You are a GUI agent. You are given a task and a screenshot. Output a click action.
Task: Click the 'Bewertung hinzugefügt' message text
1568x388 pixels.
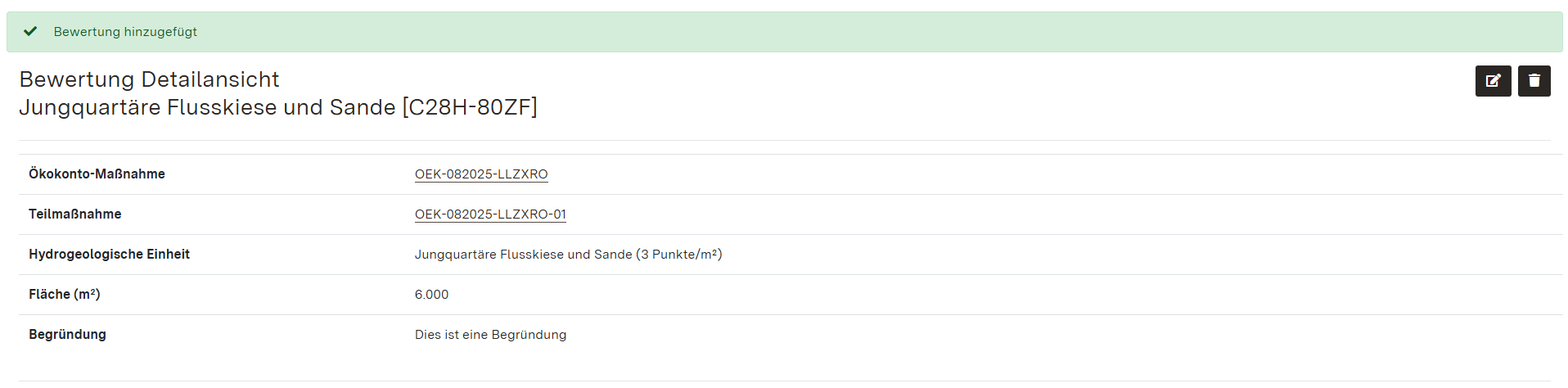[x=125, y=32]
